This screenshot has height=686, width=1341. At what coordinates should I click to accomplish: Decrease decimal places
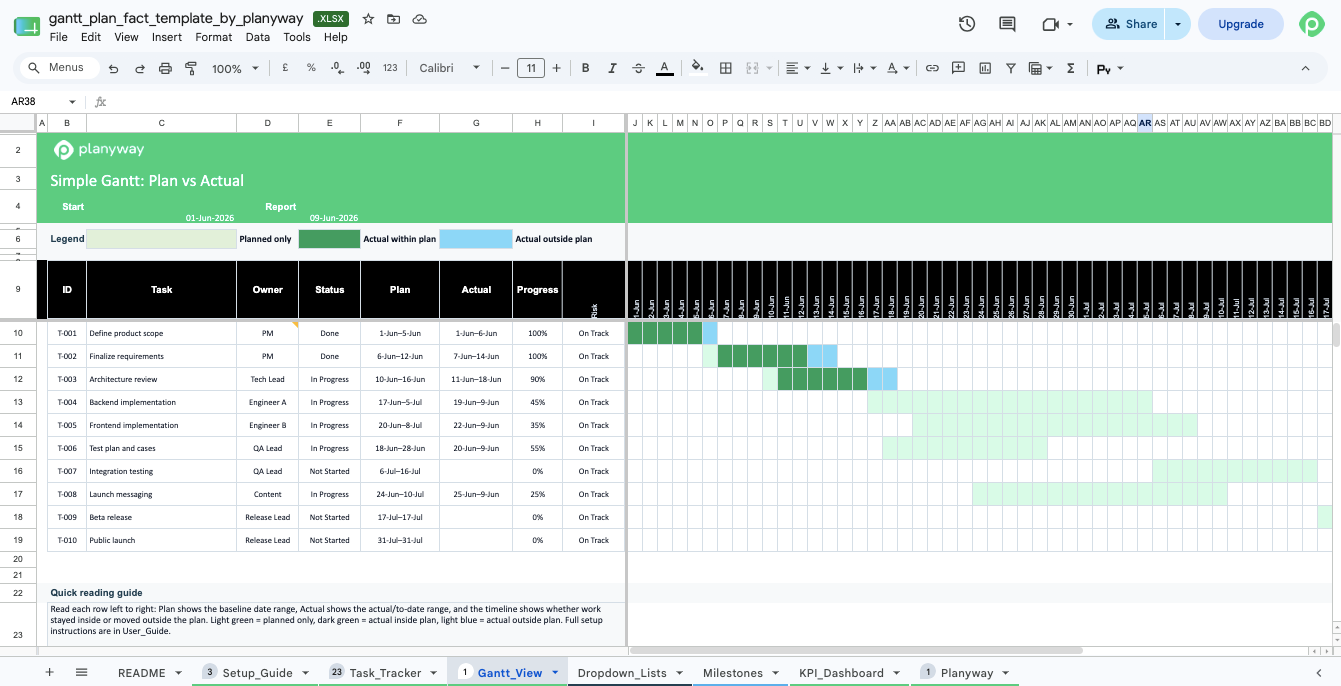pos(337,68)
